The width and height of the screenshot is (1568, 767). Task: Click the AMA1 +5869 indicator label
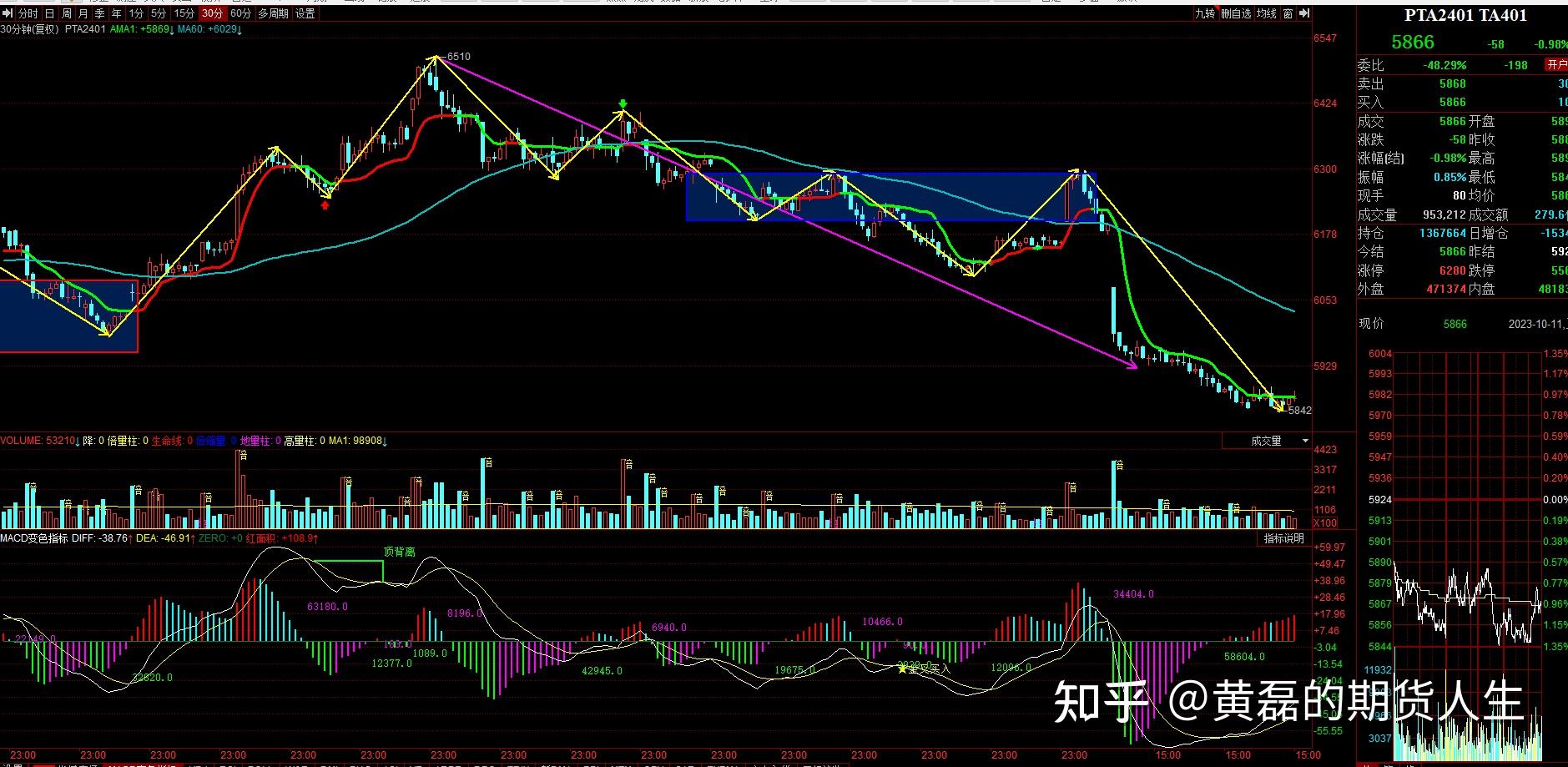(x=143, y=29)
